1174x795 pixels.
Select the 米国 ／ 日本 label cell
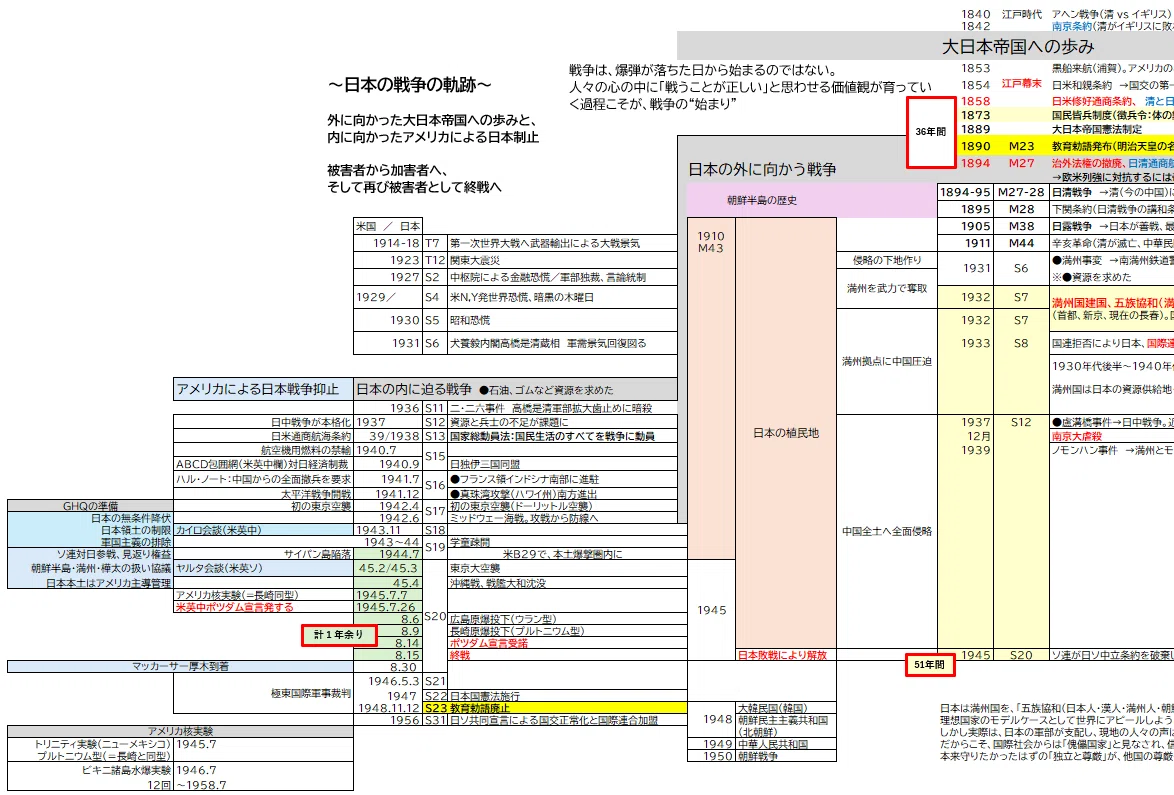(x=388, y=226)
